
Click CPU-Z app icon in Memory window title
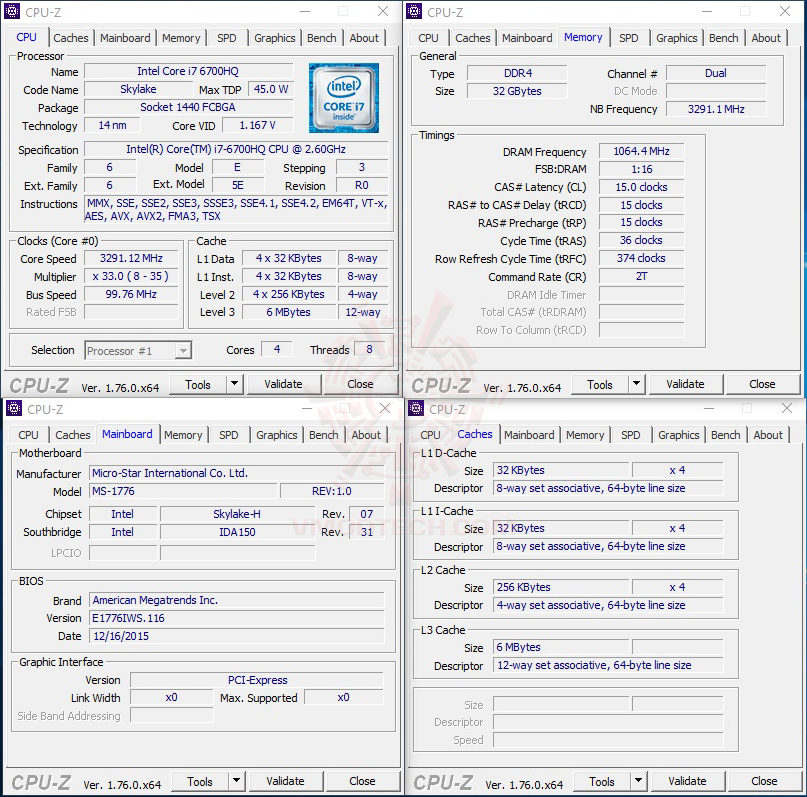[x=414, y=11]
